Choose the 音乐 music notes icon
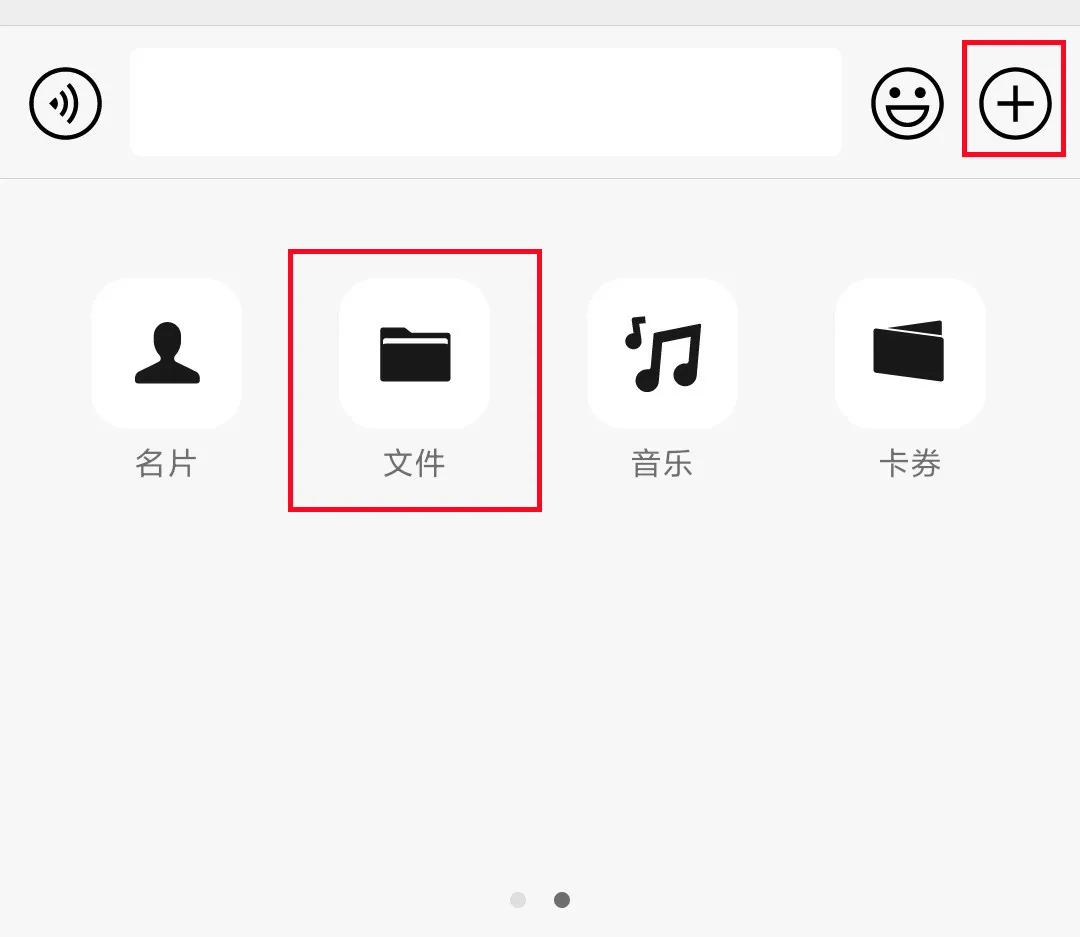The width and height of the screenshot is (1080, 937). pos(663,353)
